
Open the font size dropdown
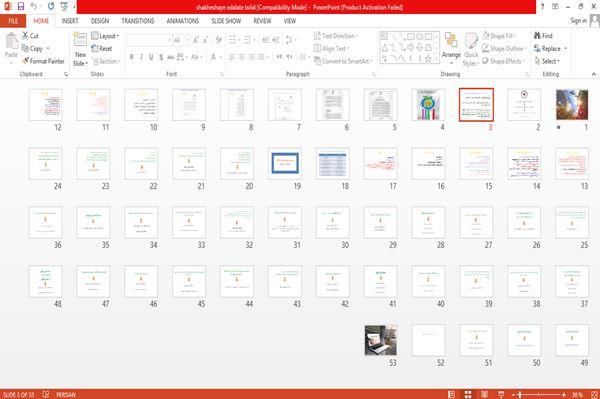pyautogui.click(x=187, y=40)
